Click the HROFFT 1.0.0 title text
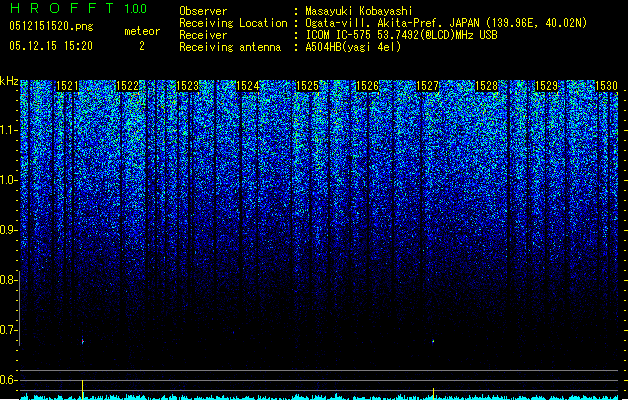 coord(78,8)
